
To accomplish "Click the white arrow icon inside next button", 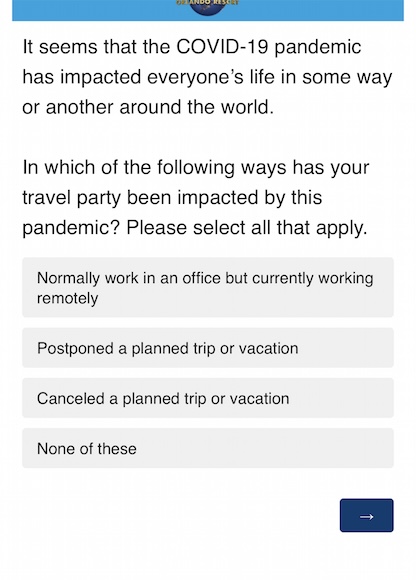I will pos(366,516).
